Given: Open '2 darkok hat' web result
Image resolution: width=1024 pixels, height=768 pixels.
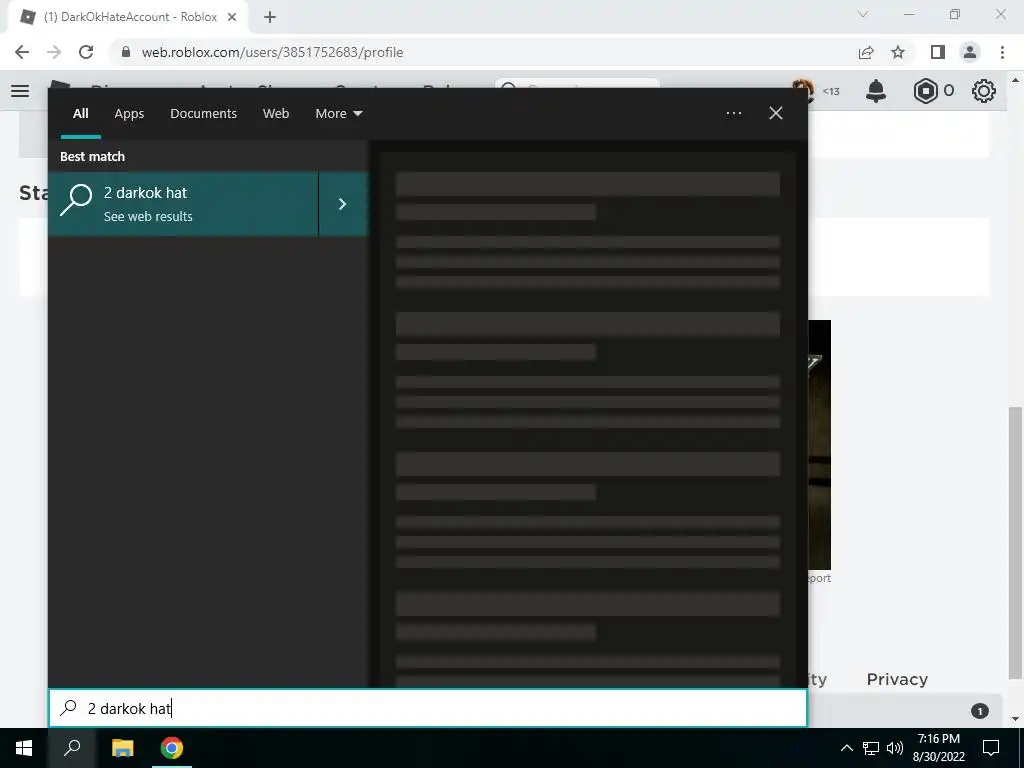Looking at the screenshot, I should point(183,204).
